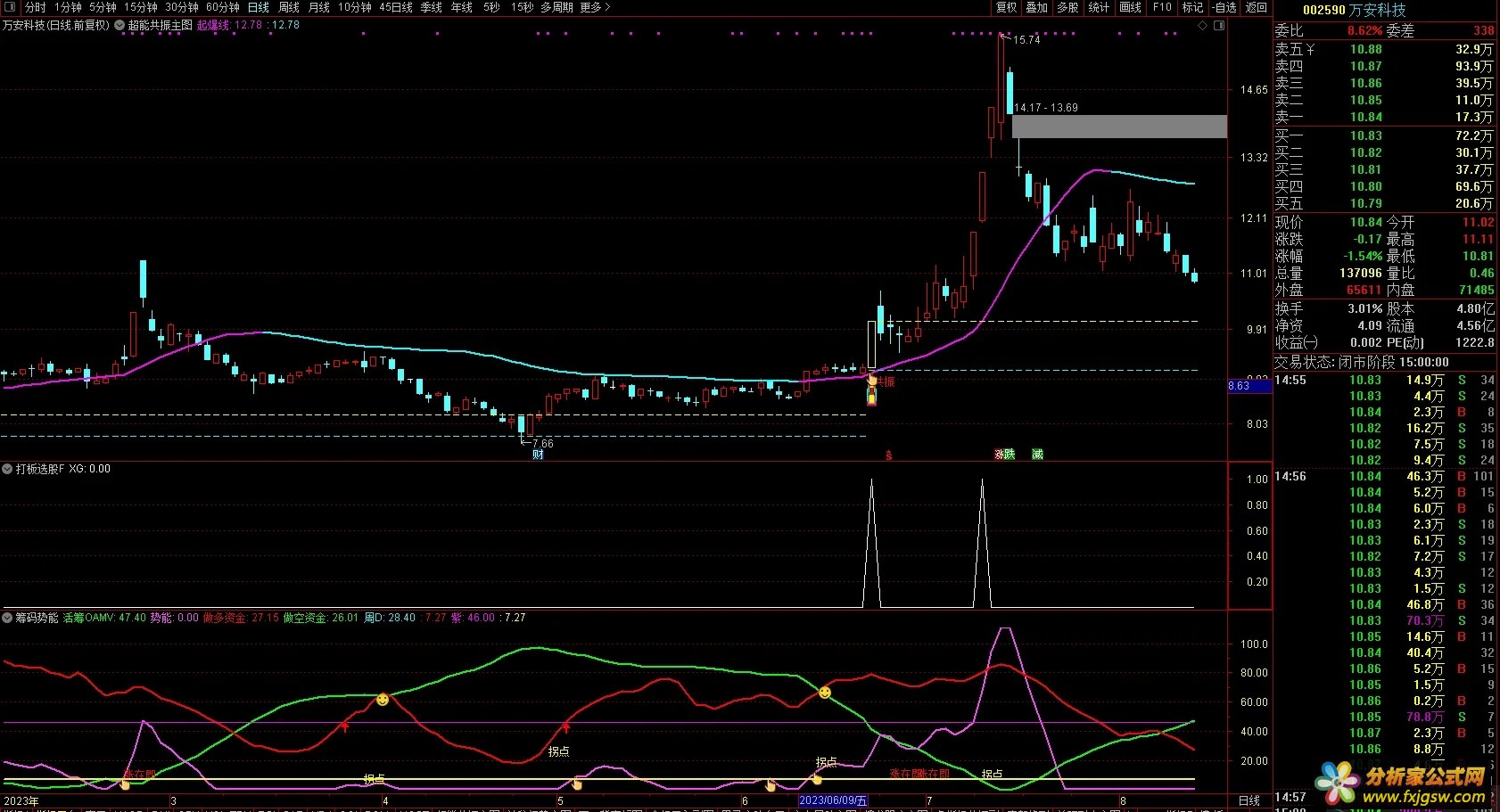
Task: Click the 标记 mark button
Action: (x=1192, y=7)
